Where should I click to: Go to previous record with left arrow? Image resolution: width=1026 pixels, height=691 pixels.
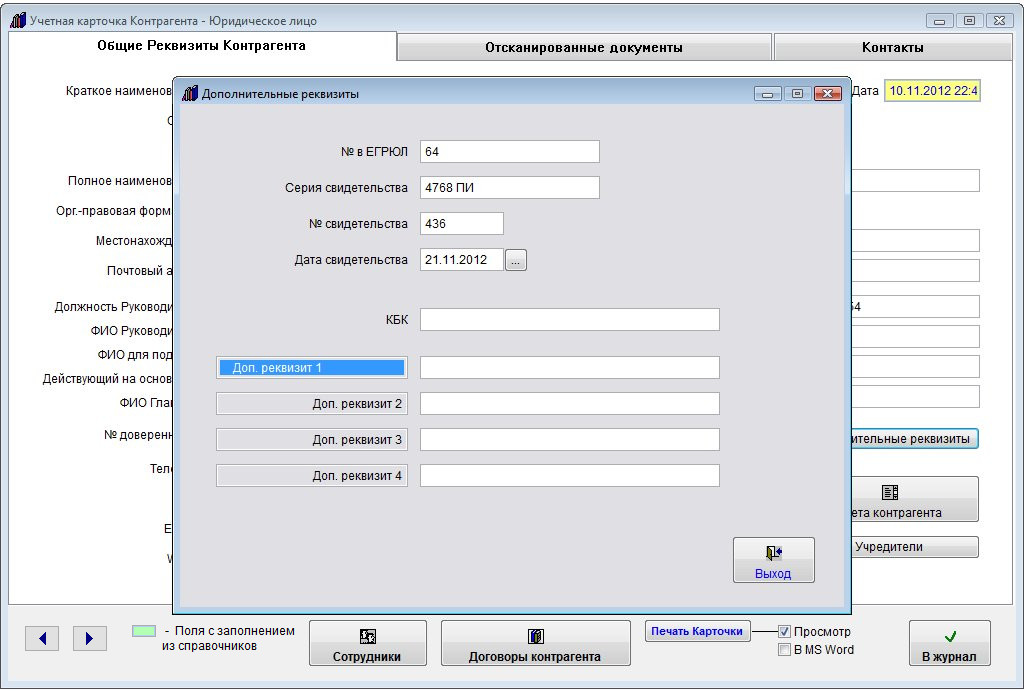tap(43, 638)
